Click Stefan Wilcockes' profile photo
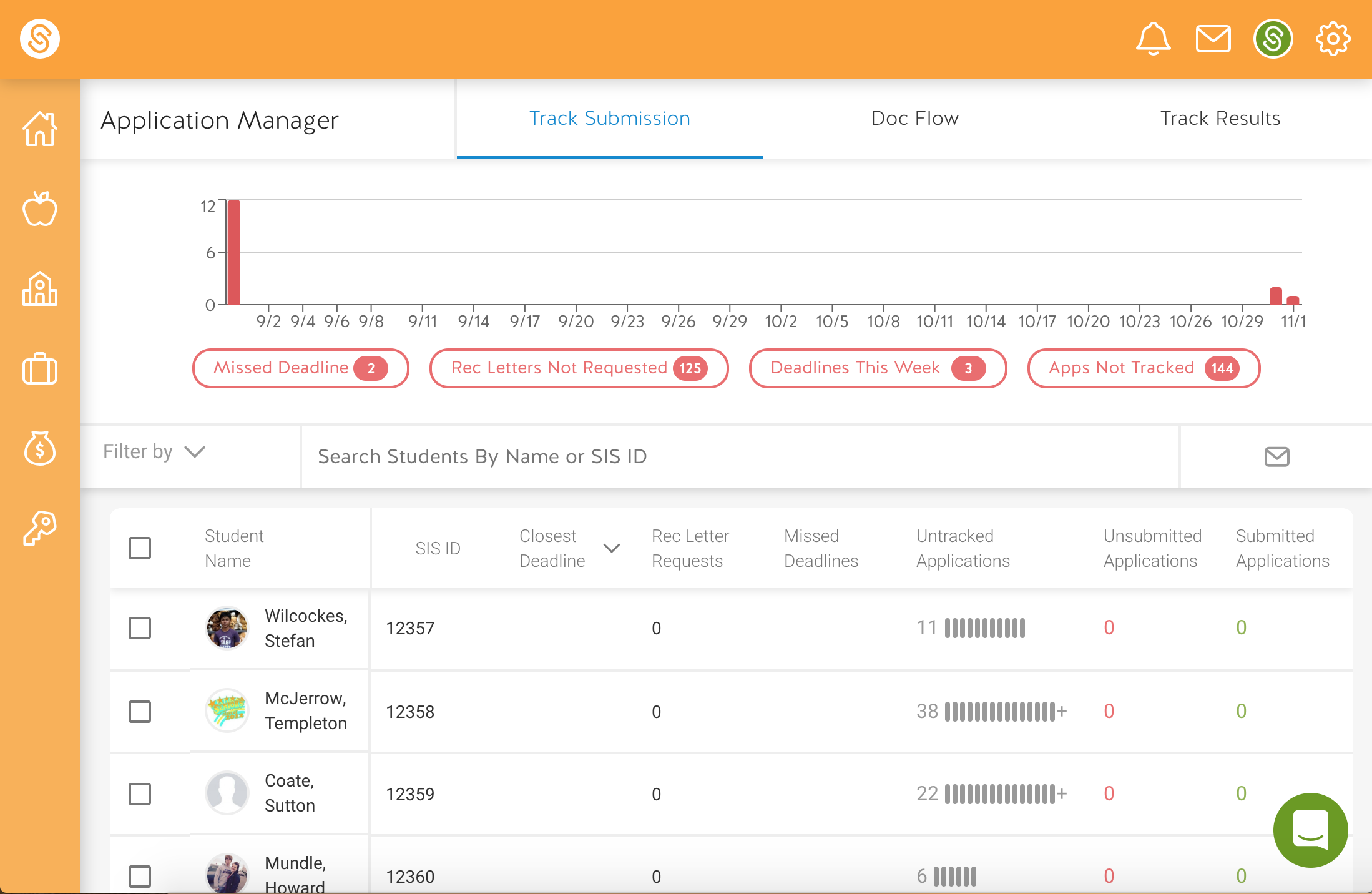 click(227, 628)
